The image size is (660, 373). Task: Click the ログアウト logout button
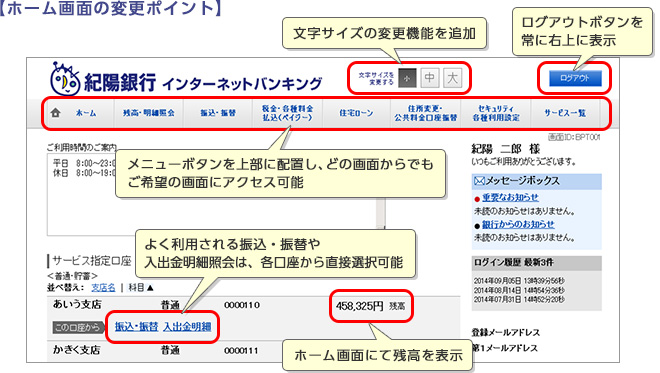point(575,78)
